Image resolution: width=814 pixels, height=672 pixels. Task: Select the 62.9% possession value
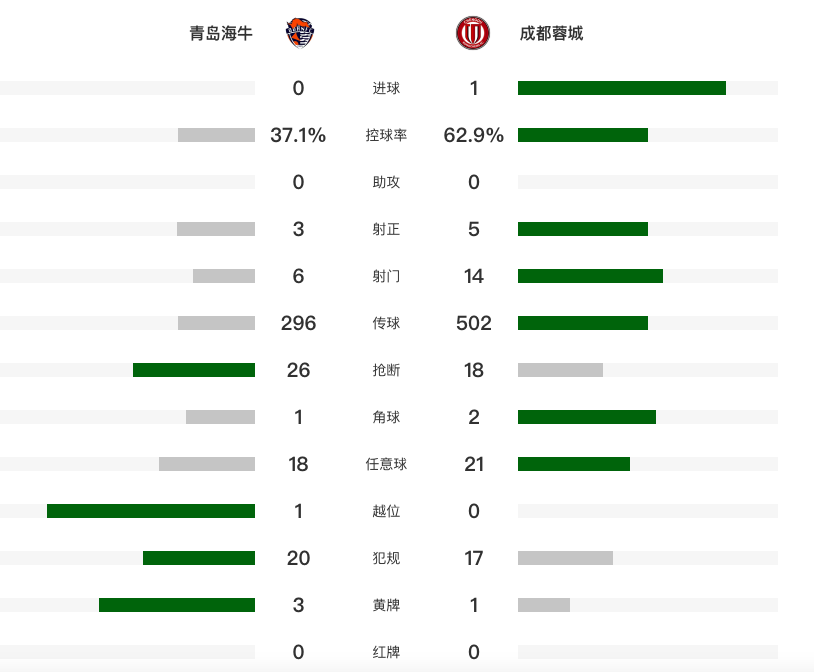point(473,135)
